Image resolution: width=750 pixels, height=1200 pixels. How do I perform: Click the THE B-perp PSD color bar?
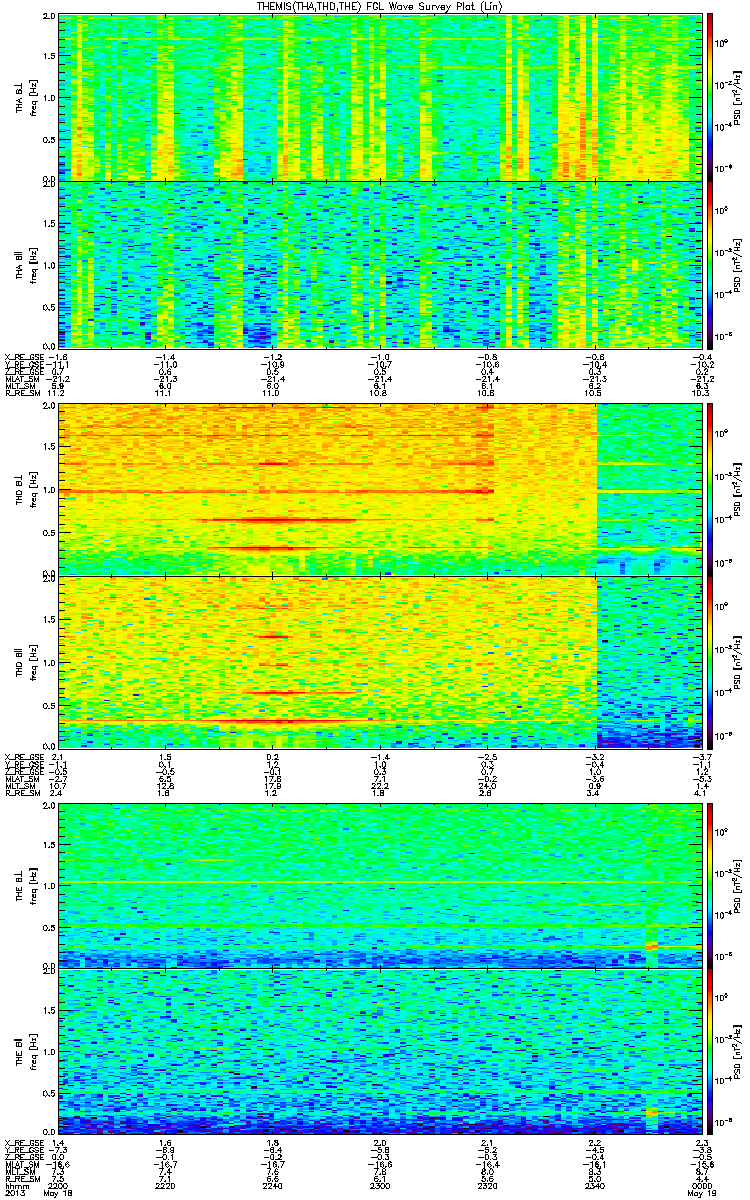tap(710, 885)
